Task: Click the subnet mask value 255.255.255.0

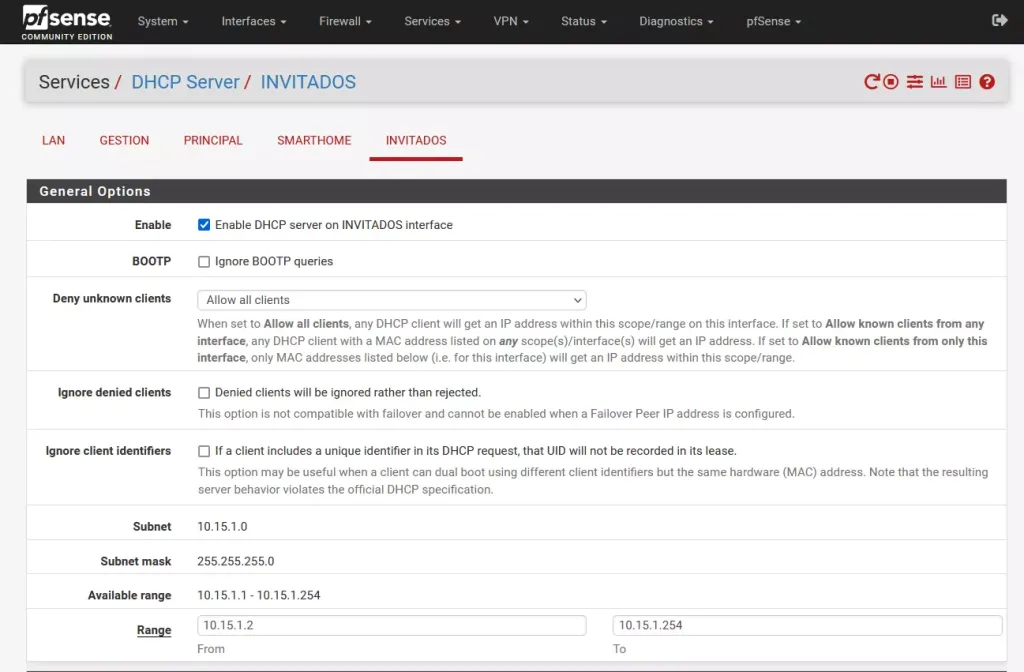Action: pyautogui.click(x=236, y=561)
